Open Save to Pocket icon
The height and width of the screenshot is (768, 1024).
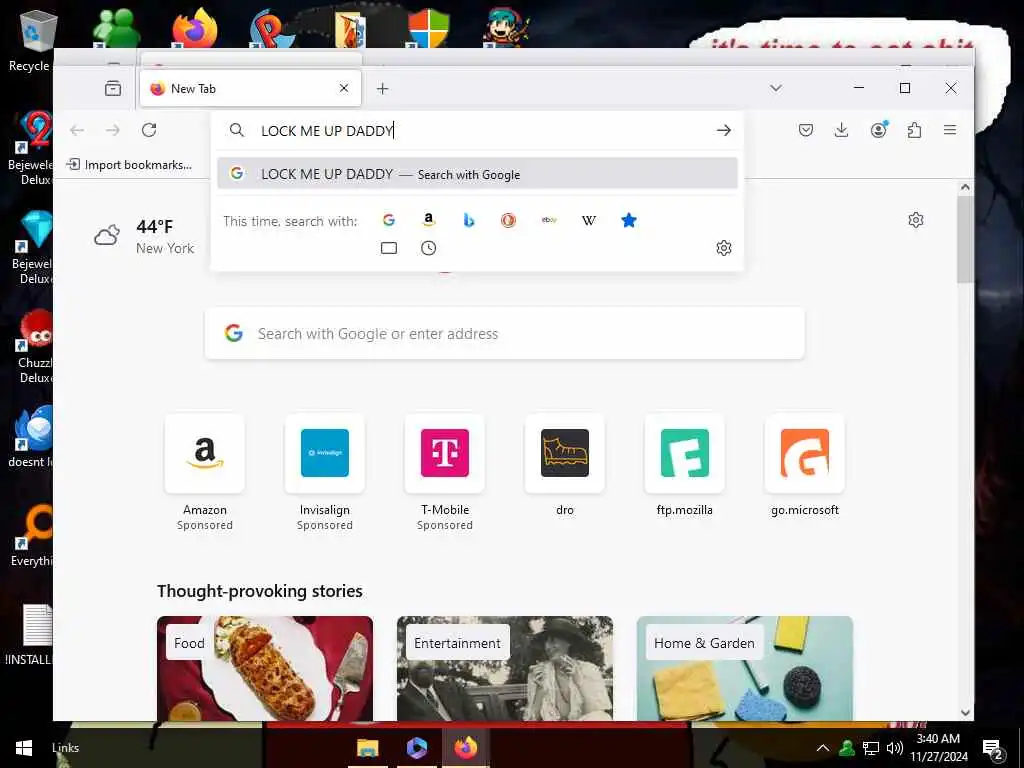(x=806, y=130)
